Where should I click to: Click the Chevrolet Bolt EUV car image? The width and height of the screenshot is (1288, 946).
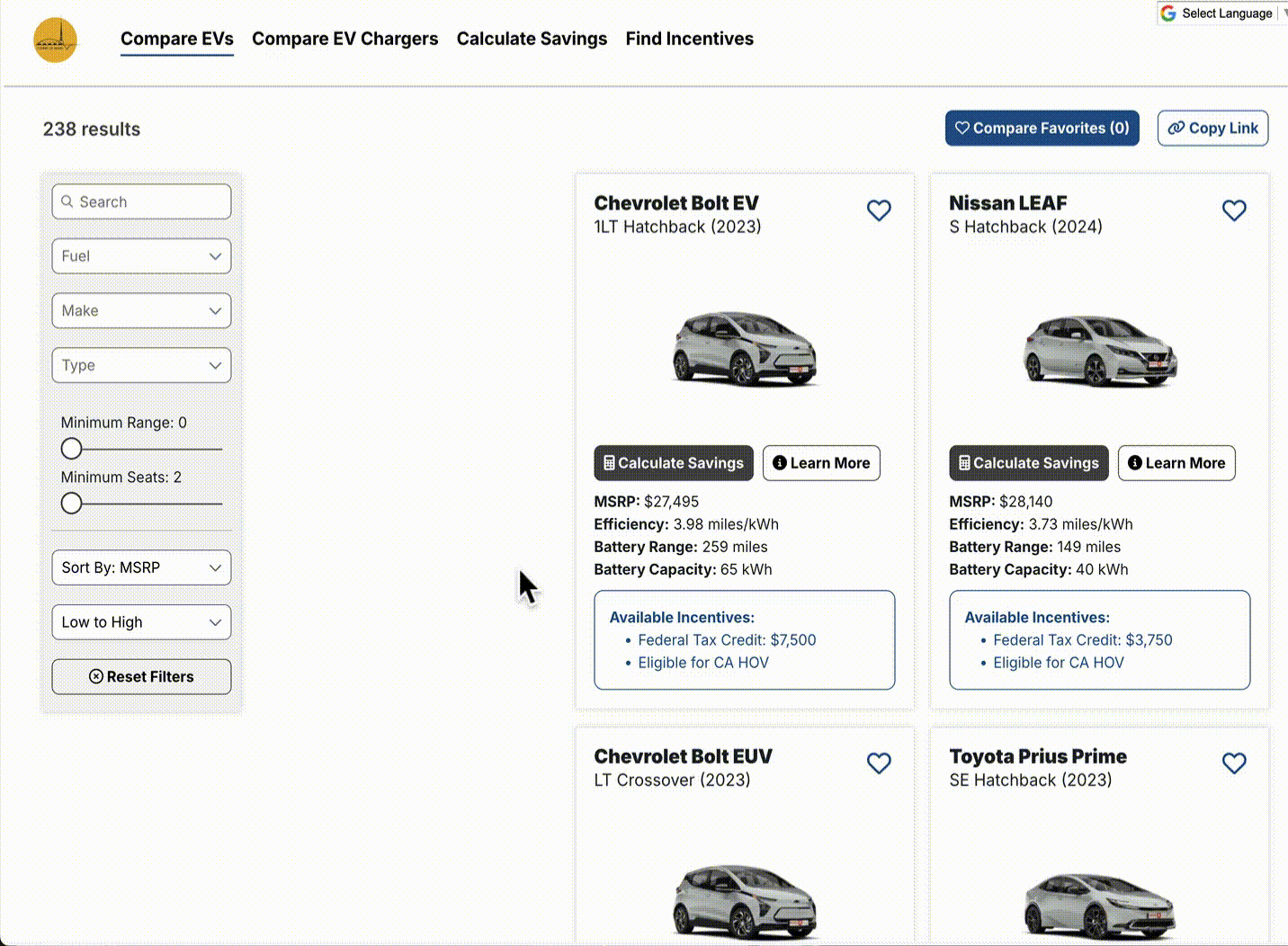(x=745, y=902)
